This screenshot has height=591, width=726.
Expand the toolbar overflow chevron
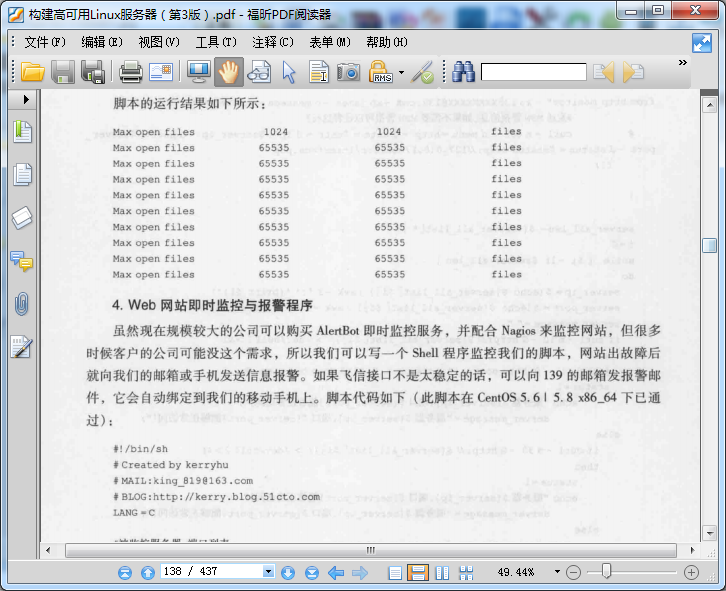click(682, 63)
